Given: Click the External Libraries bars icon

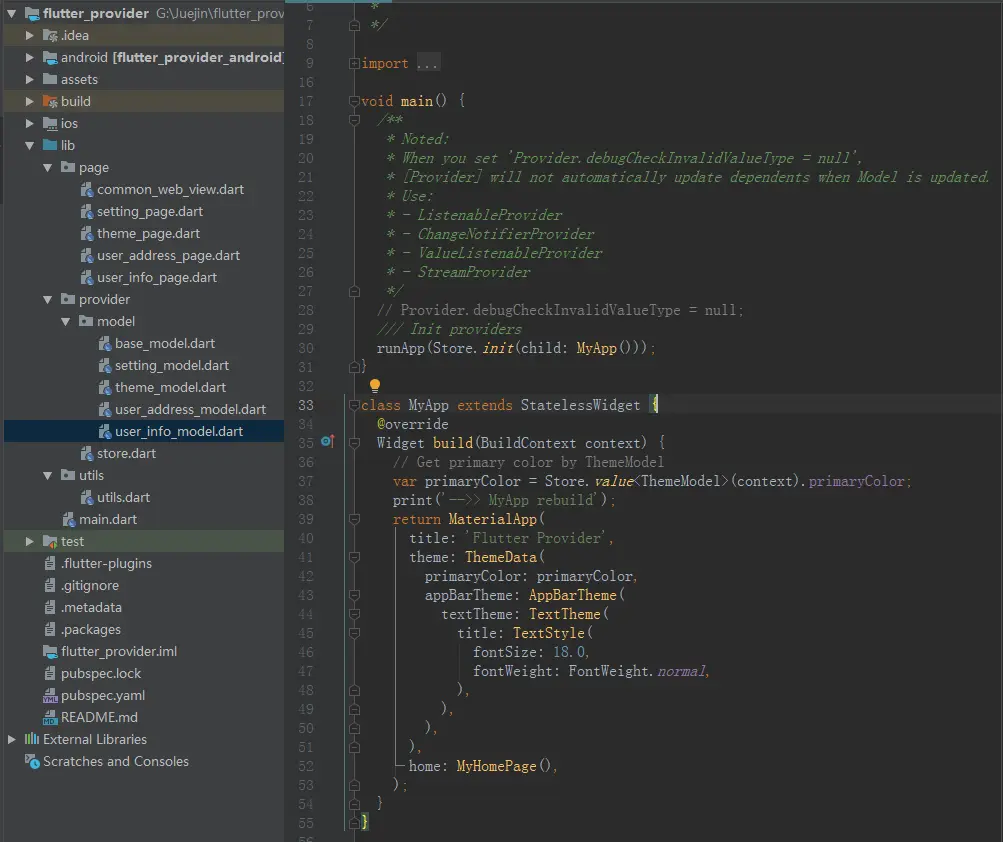Looking at the screenshot, I should (32, 739).
